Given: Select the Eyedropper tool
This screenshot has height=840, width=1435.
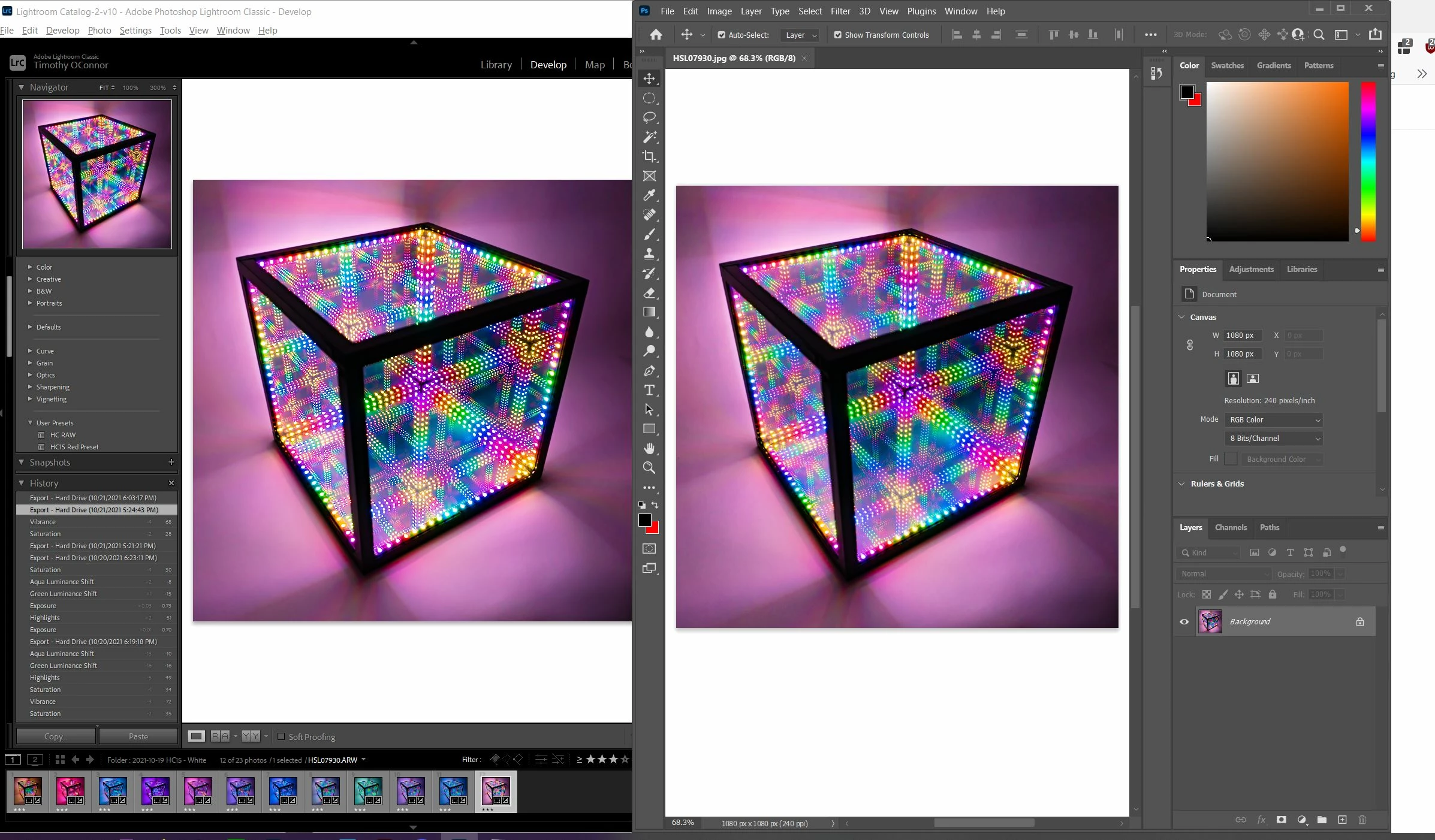Looking at the screenshot, I should pos(649,195).
